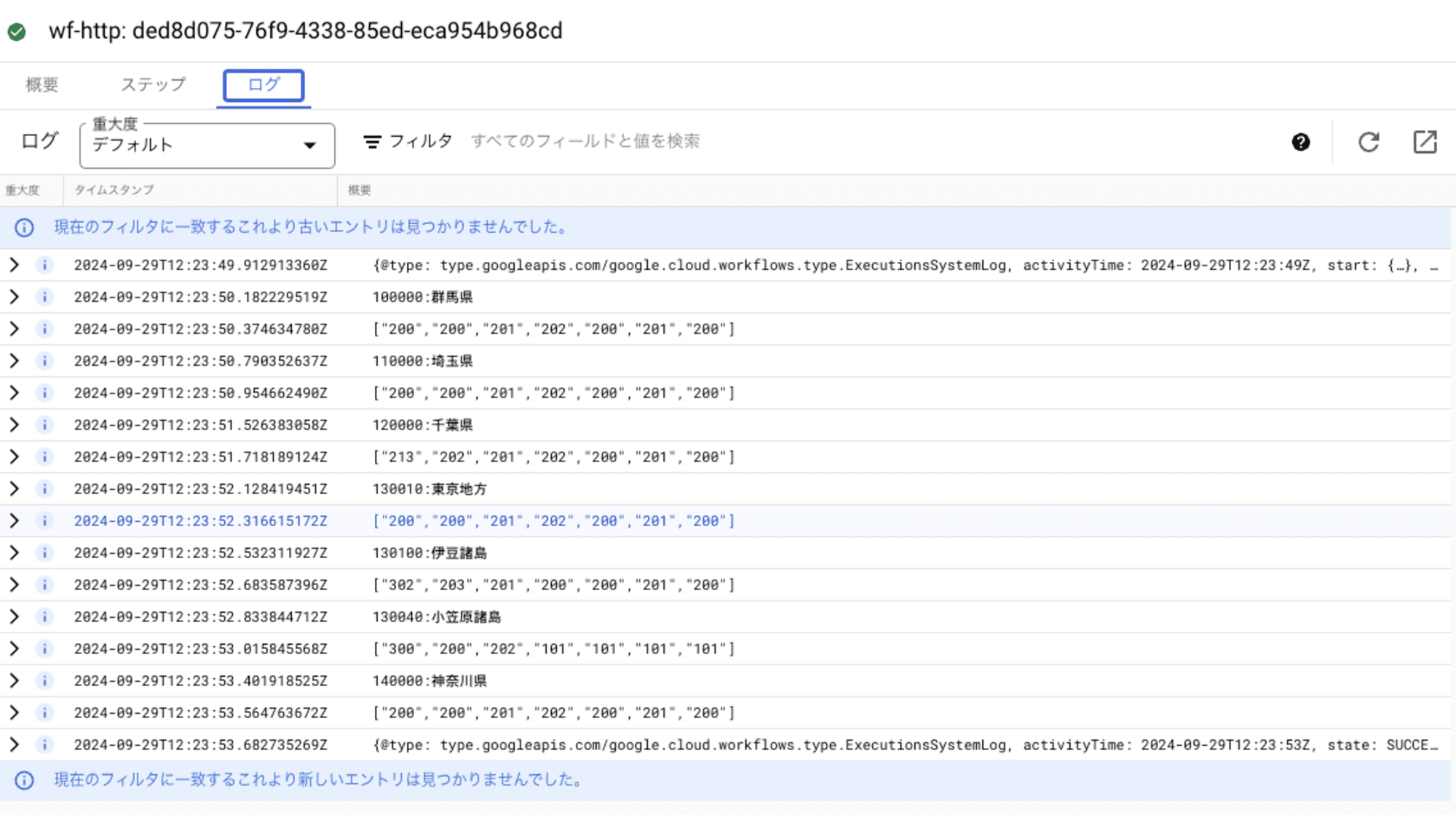This screenshot has width=1456, height=815.
Task: Click the 140000:神奈川県 summary text
Action: pos(430,681)
